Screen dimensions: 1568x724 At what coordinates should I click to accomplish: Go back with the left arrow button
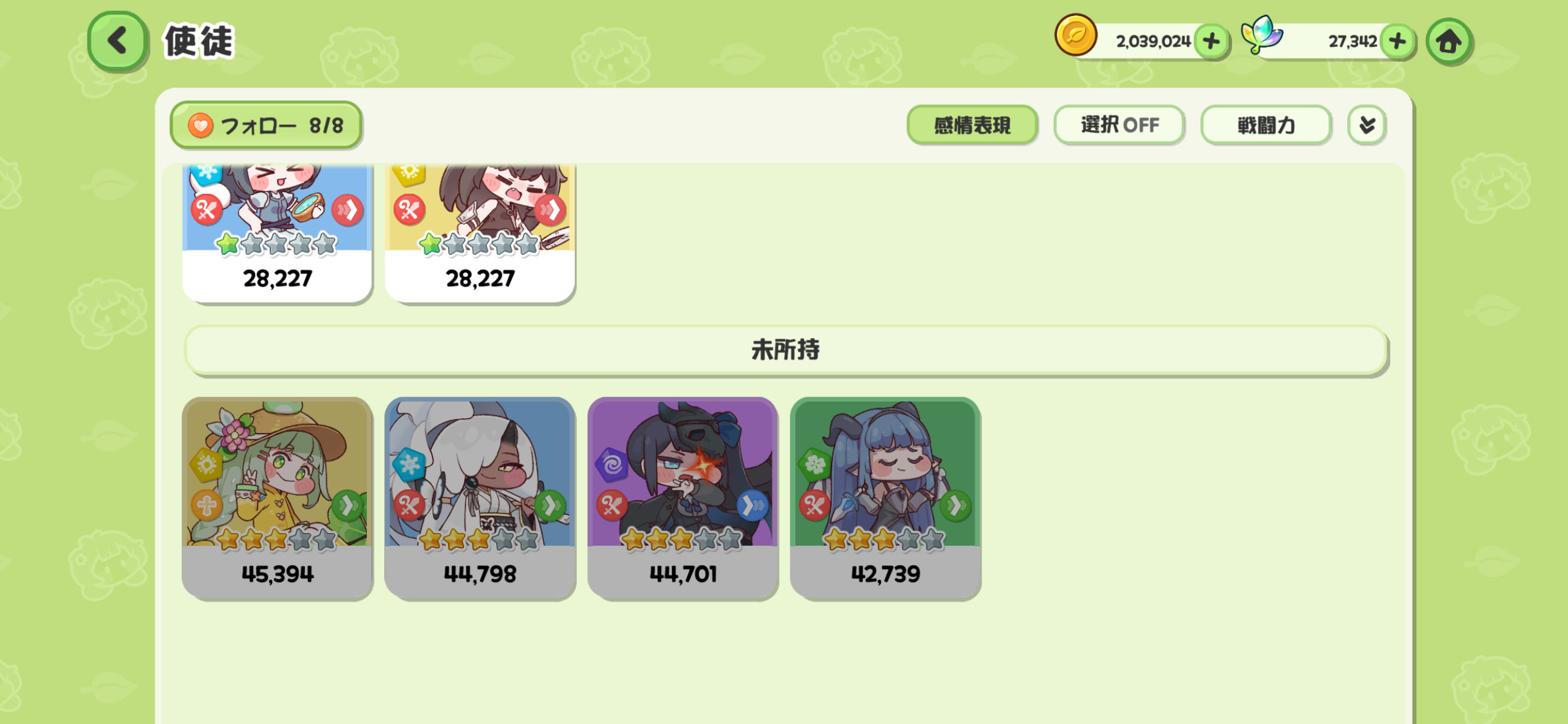tap(117, 41)
